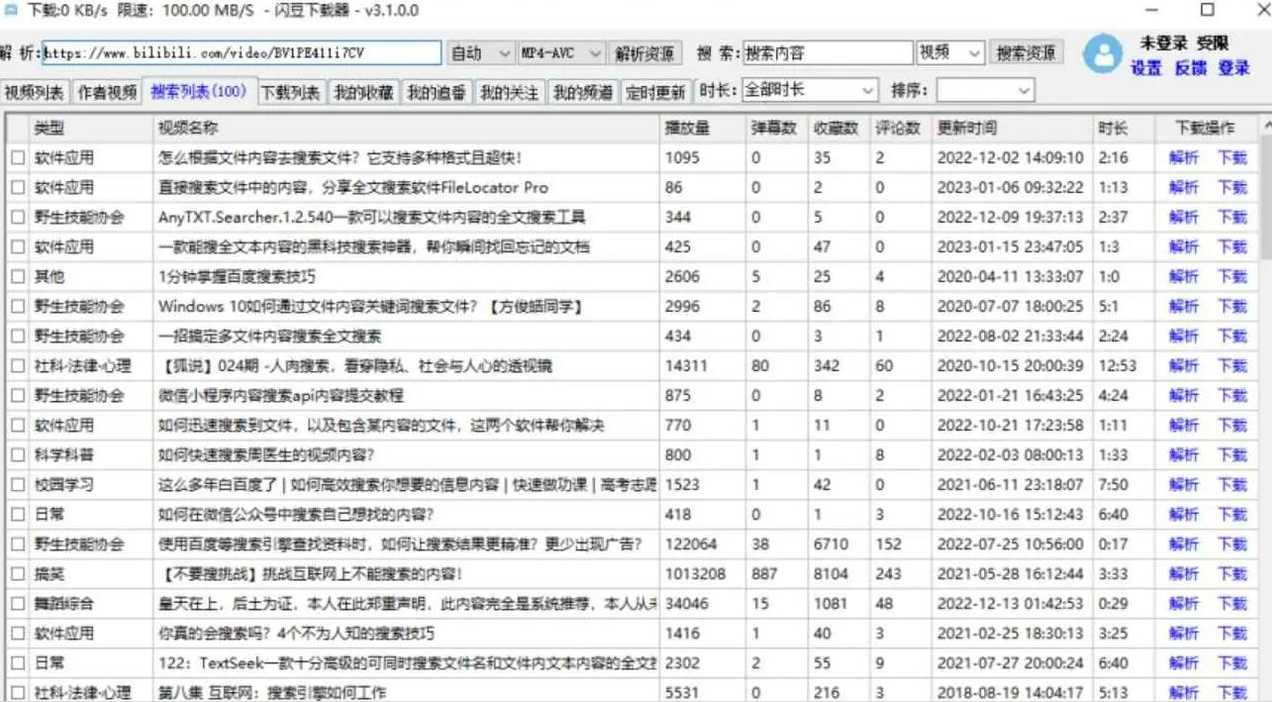Click the 搜索资源 button
Viewport: 1272px width, 702px height.
tap(1026, 53)
